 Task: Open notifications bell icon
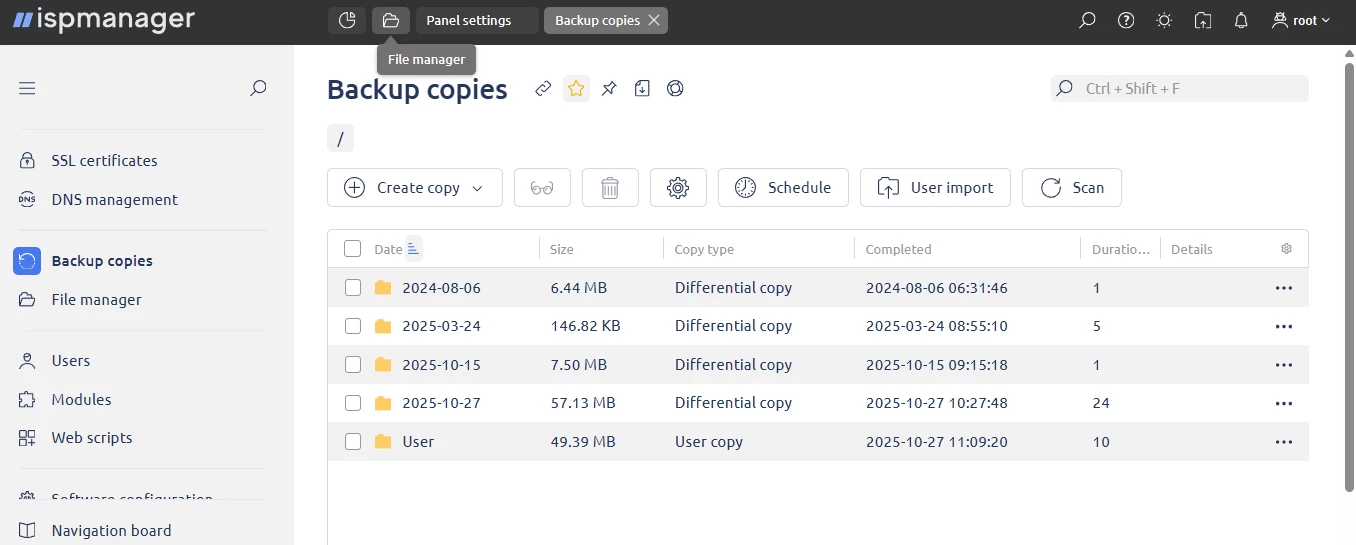click(x=1241, y=20)
